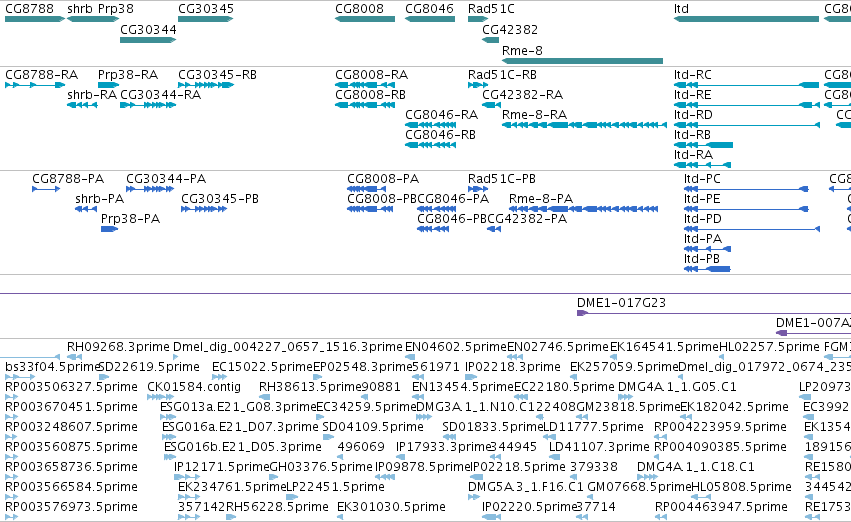851x522 pixels.
Task: Click the CG30344 gene feature
Action: pos(148,40)
